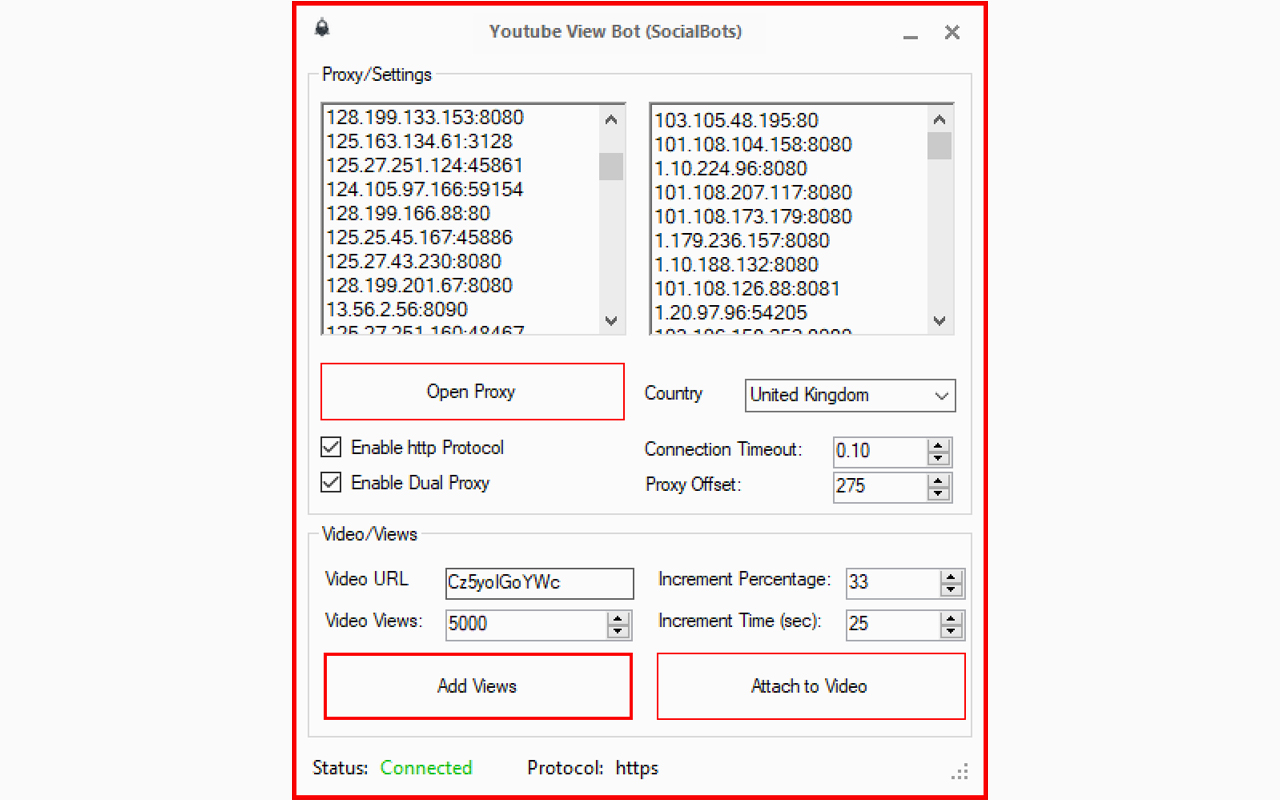The height and width of the screenshot is (800, 1280).
Task: Increase the Proxy Offset with the up arrow
Action: coord(938,480)
